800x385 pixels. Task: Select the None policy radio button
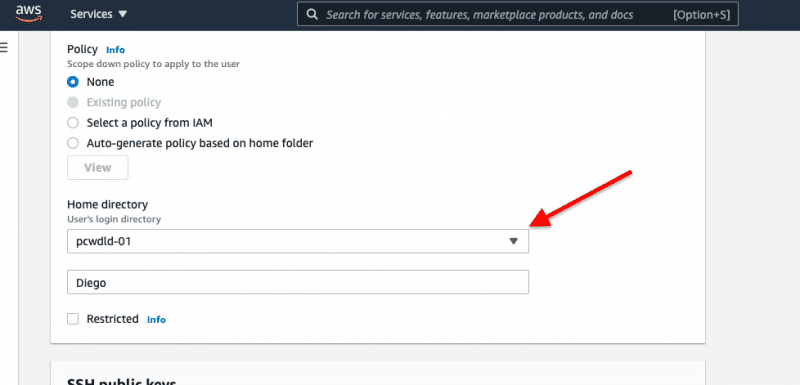pyautogui.click(x=73, y=82)
